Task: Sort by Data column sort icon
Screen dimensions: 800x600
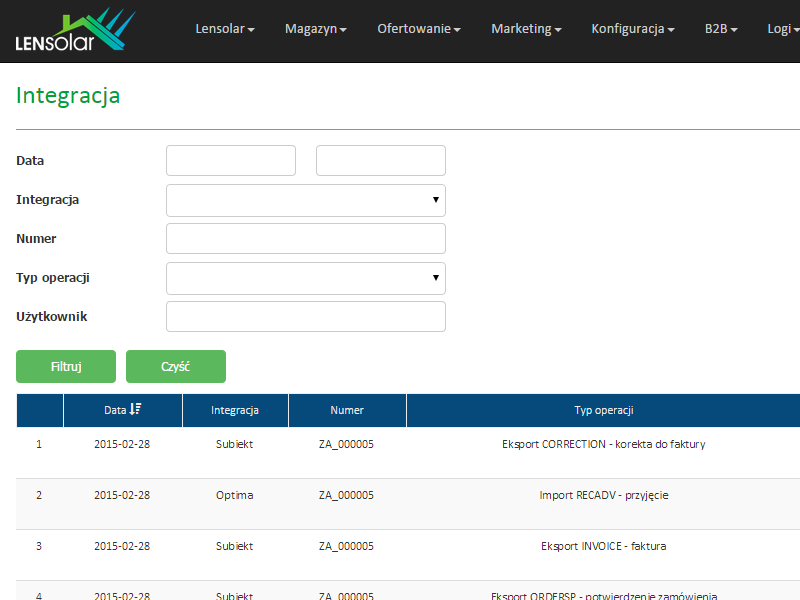Action: (136, 409)
